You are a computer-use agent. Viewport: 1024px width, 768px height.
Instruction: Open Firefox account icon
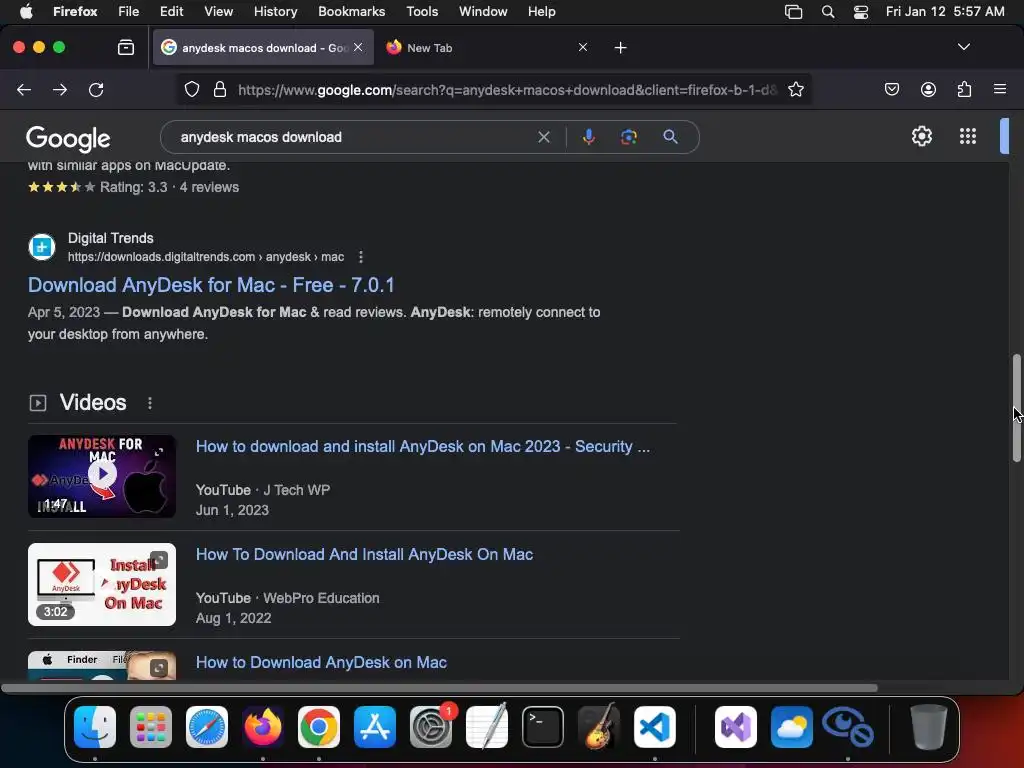click(928, 89)
